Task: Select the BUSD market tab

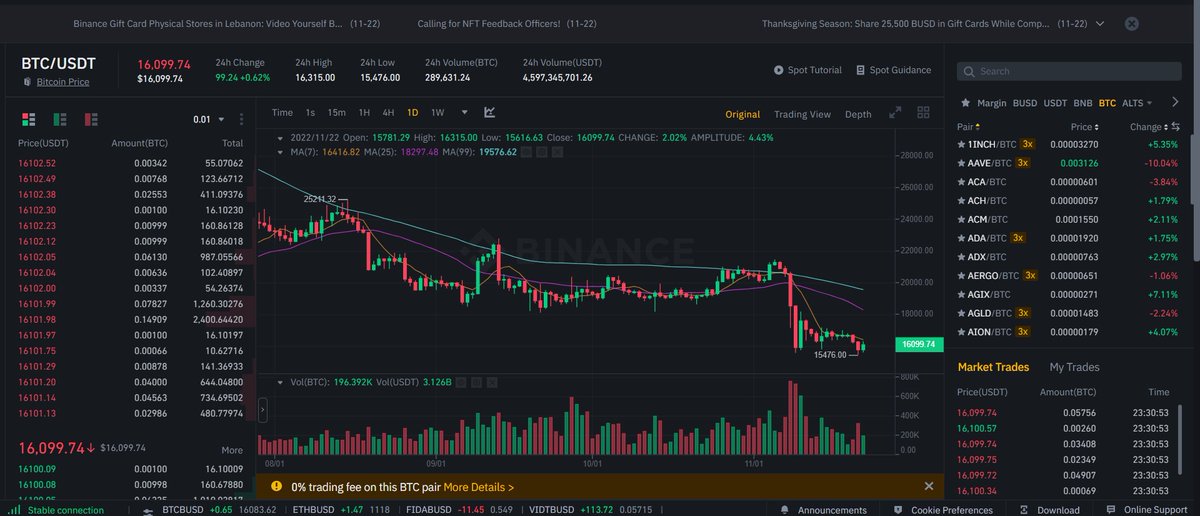Action: point(1025,102)
